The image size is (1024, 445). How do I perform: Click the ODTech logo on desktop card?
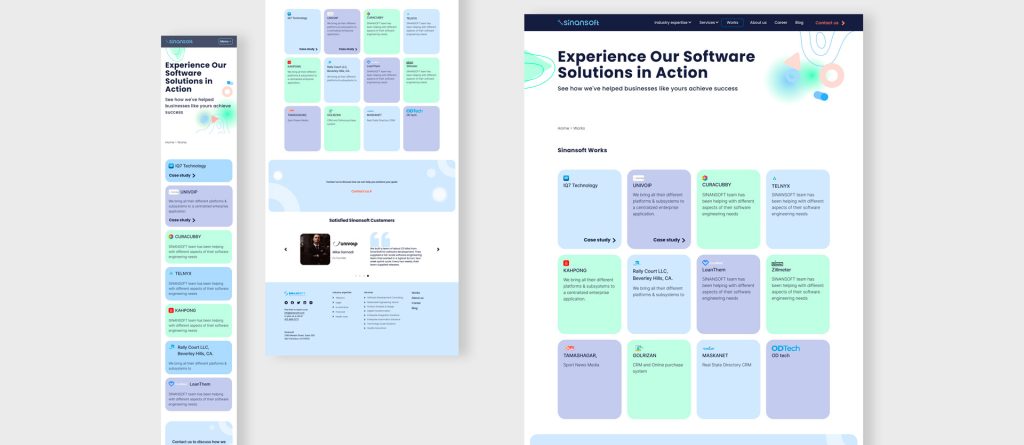pyautogui.click(x=785, y=347)
